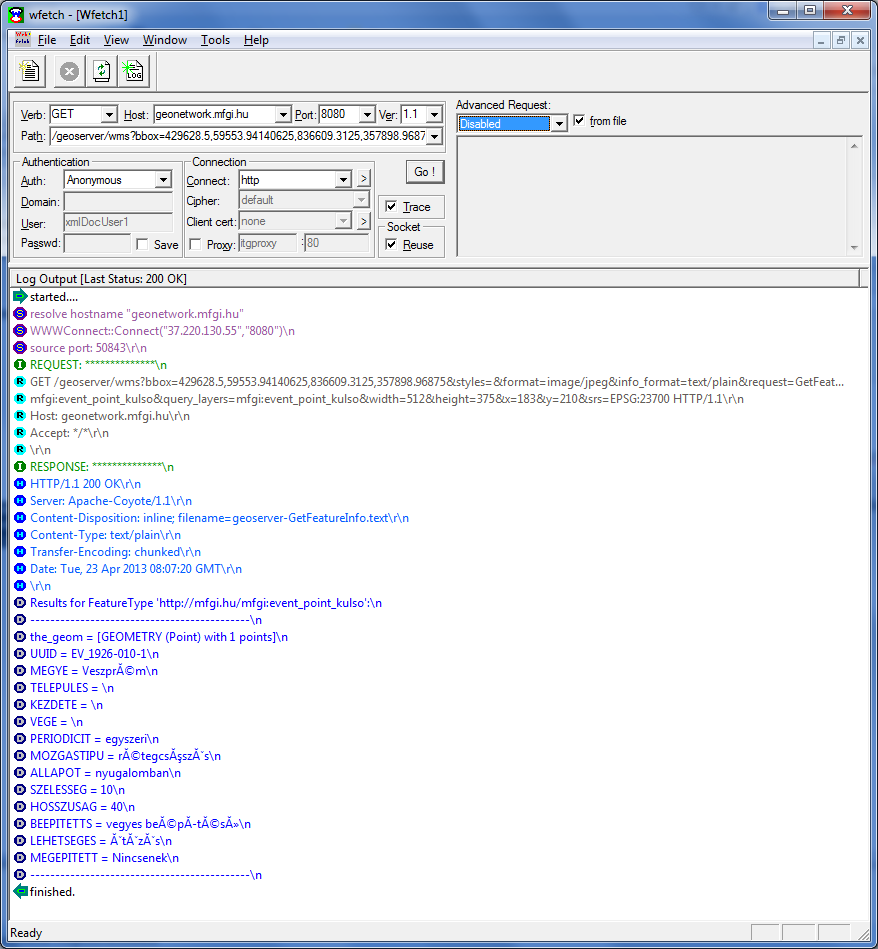Click the D icon beside MEGYE line
This screenshot has width=878, height=949.
pos(20,671)
